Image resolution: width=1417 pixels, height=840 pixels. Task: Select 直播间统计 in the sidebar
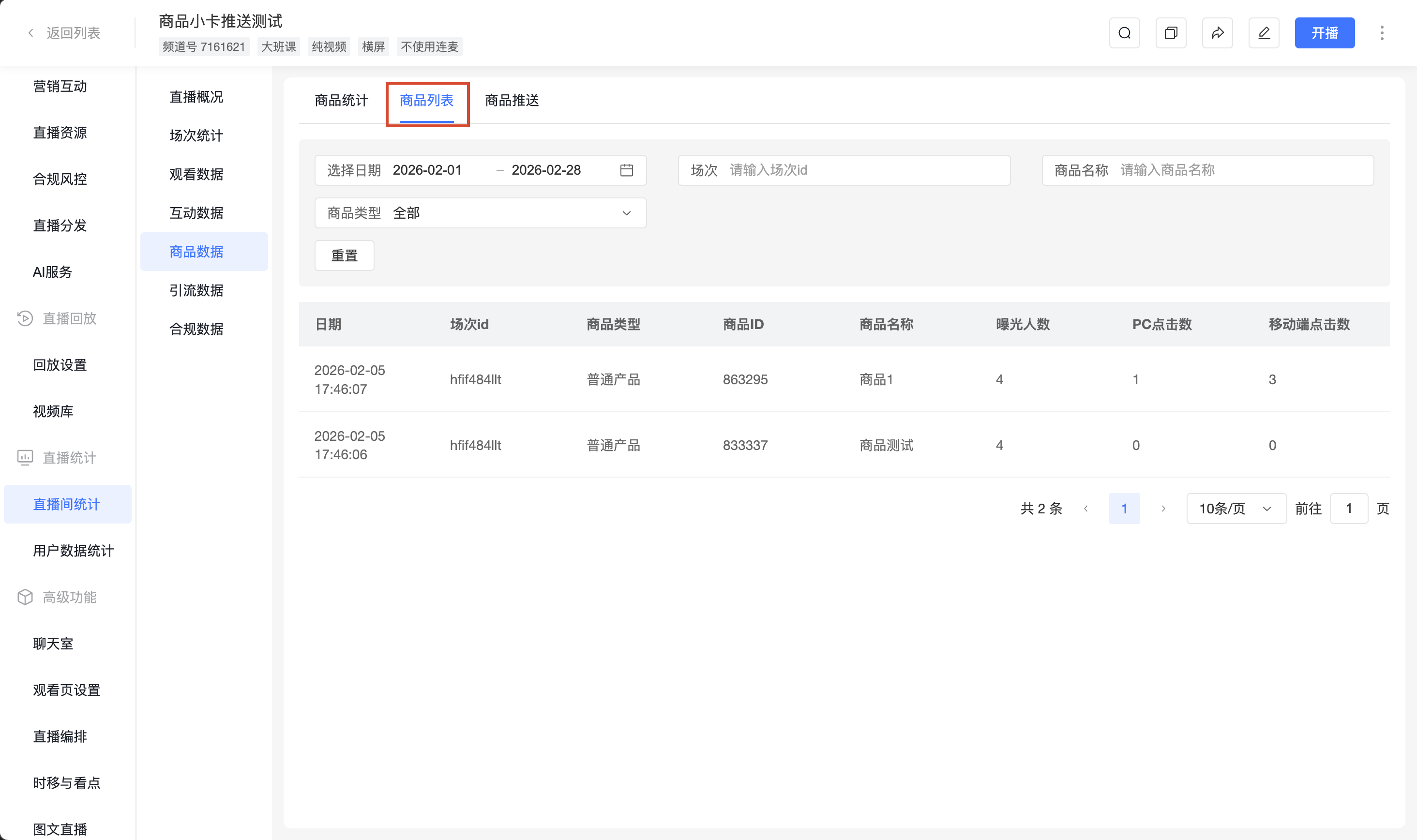67,504
